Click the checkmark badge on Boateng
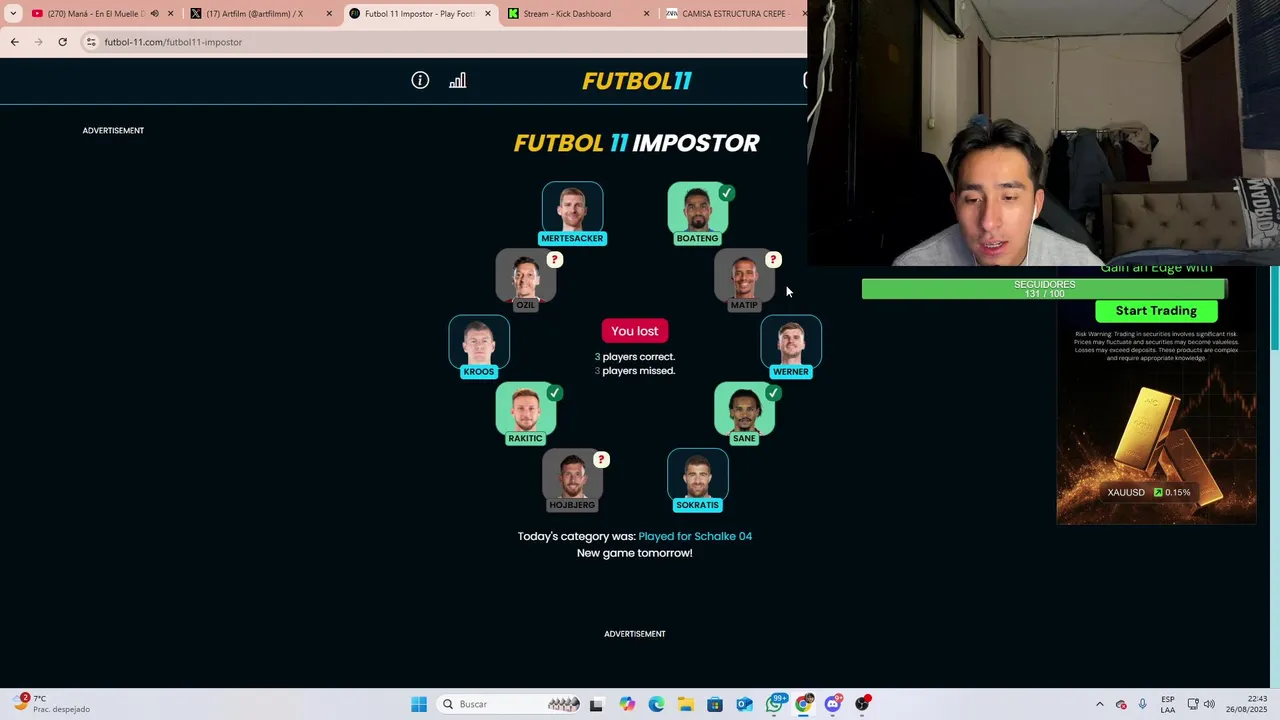The width and height of the screenshot is (1280, 720). pyautogui.click(x=726, y=193)
